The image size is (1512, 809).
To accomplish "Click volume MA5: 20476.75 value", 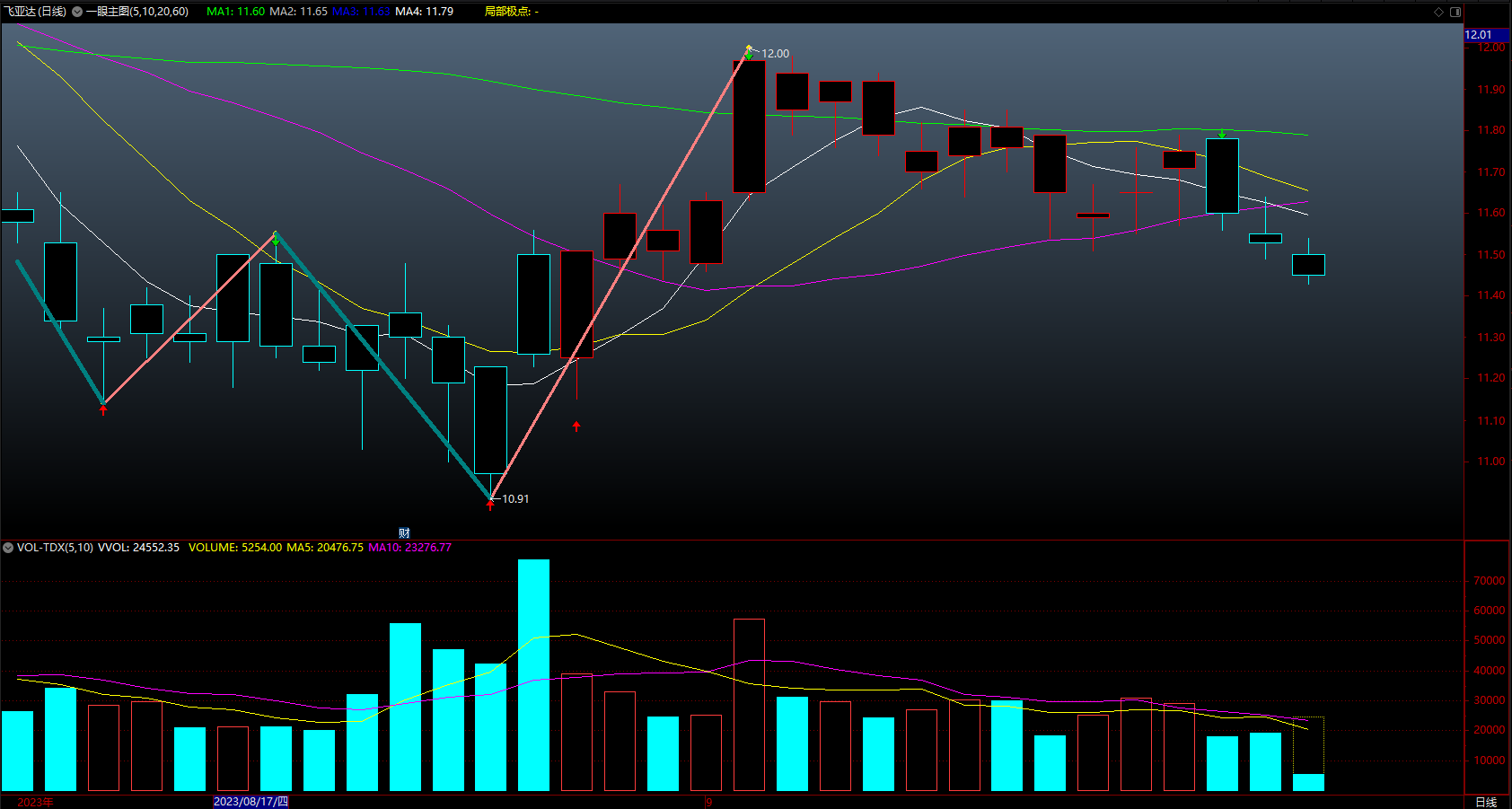I will pos(325,547).
